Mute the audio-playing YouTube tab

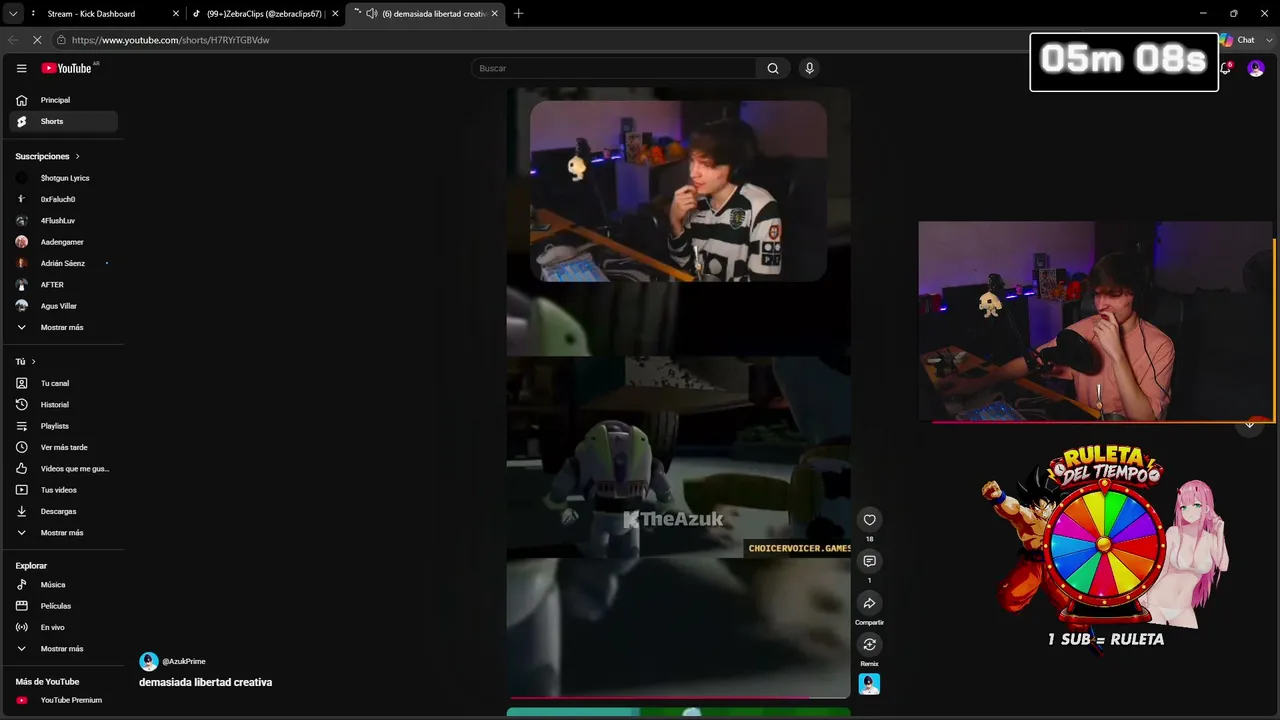[x=372, y=13]
